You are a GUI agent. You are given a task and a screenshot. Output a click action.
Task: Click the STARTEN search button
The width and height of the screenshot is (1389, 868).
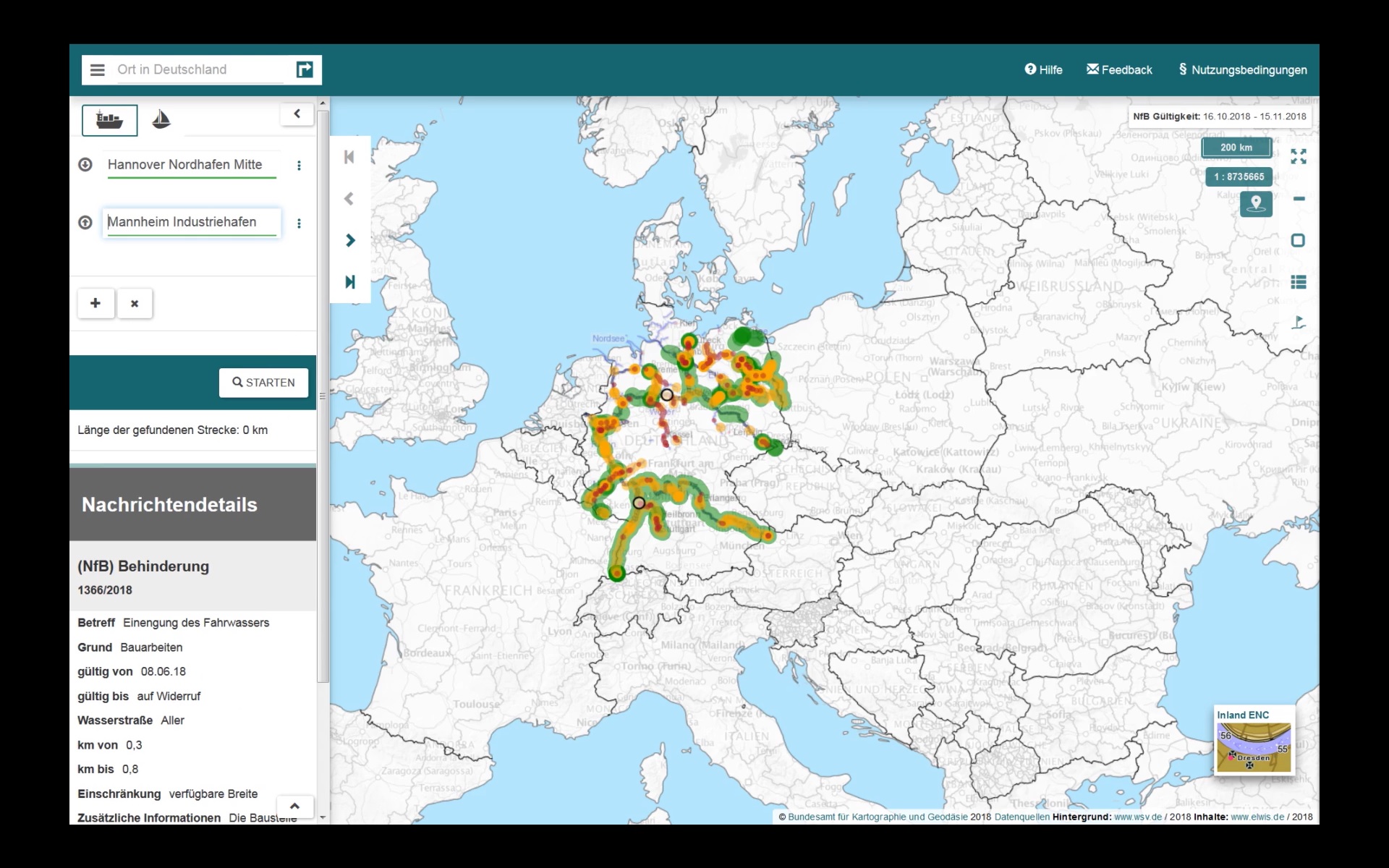264,382
